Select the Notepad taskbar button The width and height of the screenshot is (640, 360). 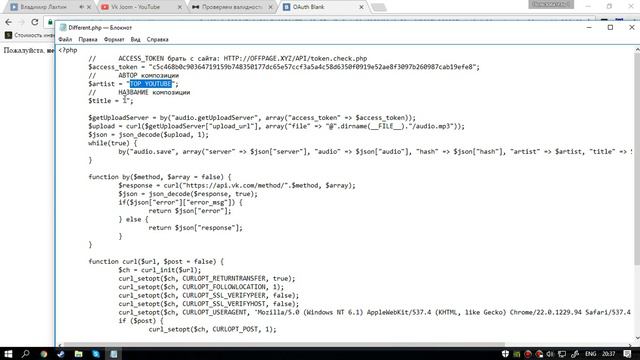(113, 354)
